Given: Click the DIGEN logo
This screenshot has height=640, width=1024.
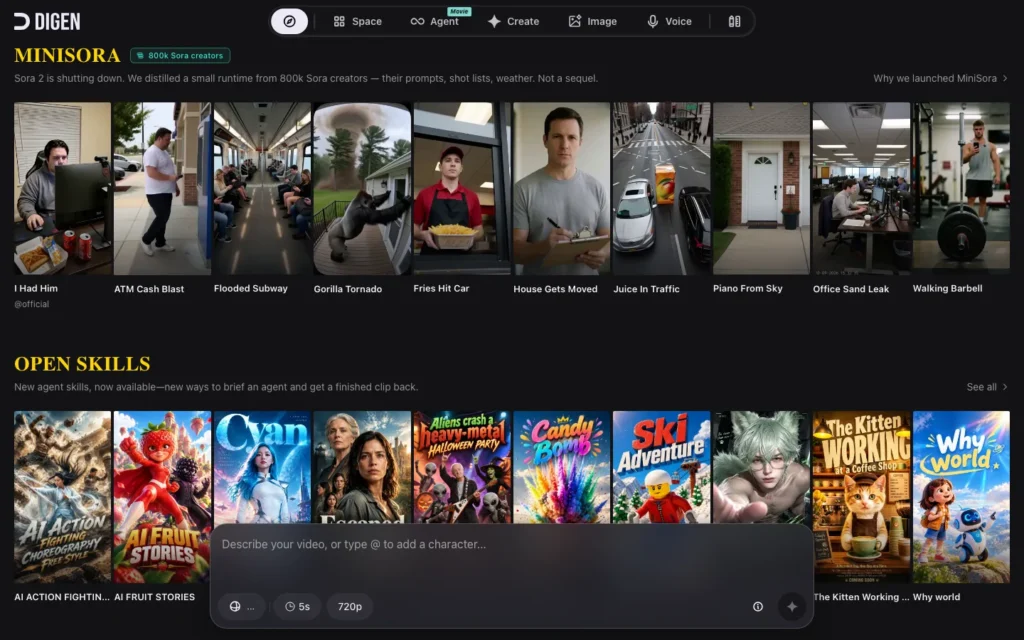Looking at the screenshot, I should coord(47,22).
